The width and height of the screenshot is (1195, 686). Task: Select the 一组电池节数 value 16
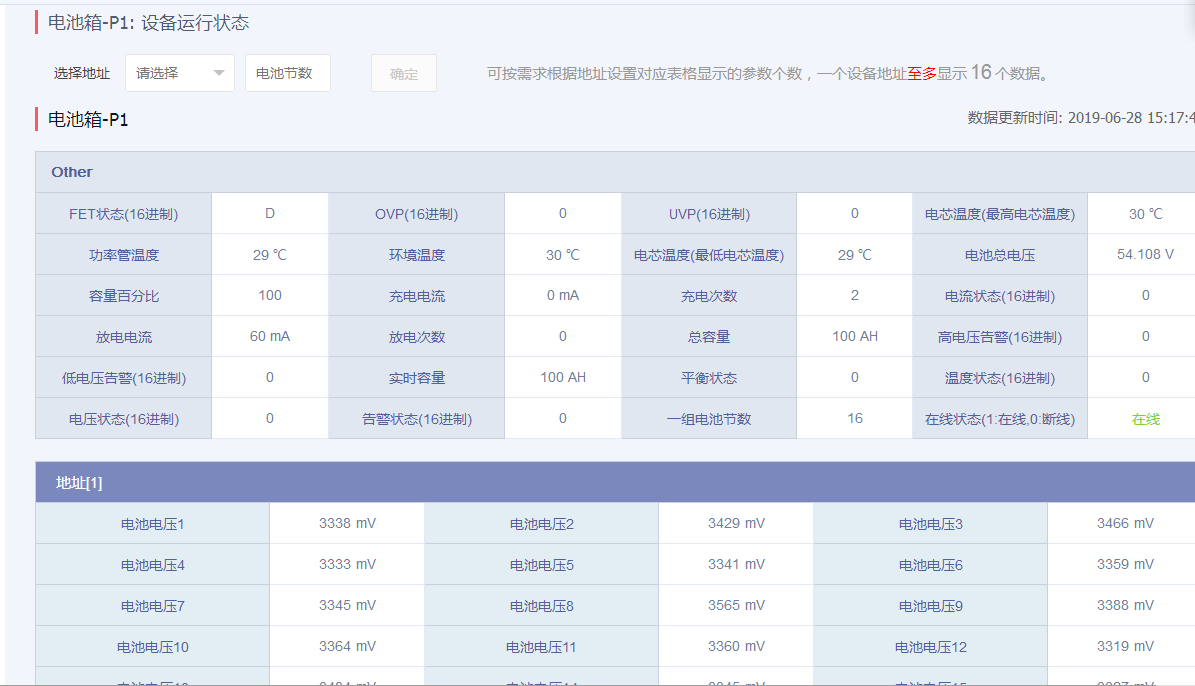coord(854,418)
